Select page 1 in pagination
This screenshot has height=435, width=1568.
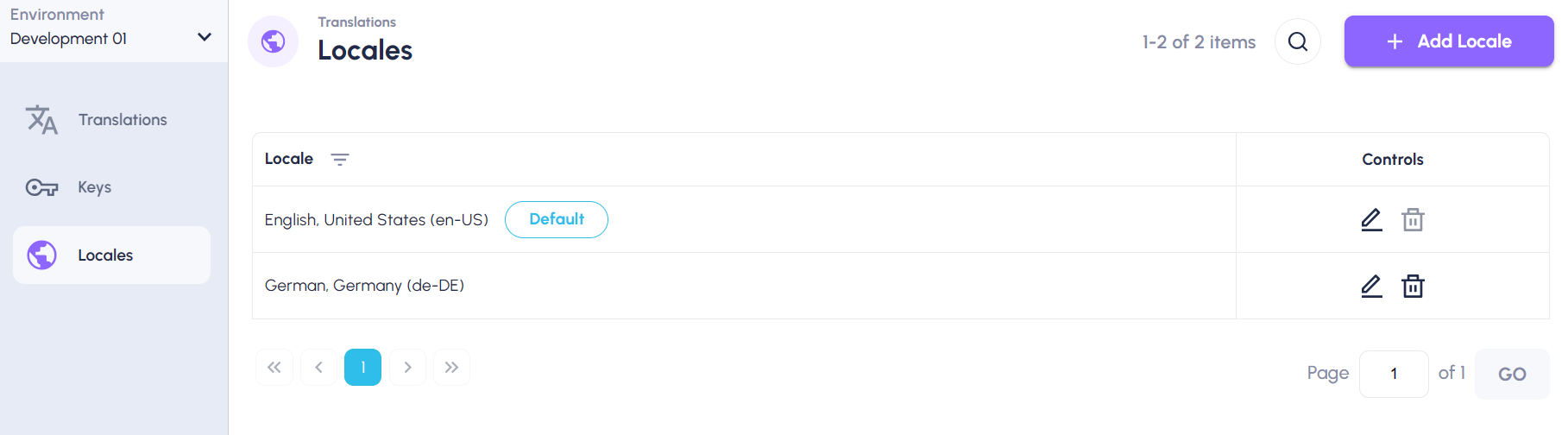[x=362, y=367]
